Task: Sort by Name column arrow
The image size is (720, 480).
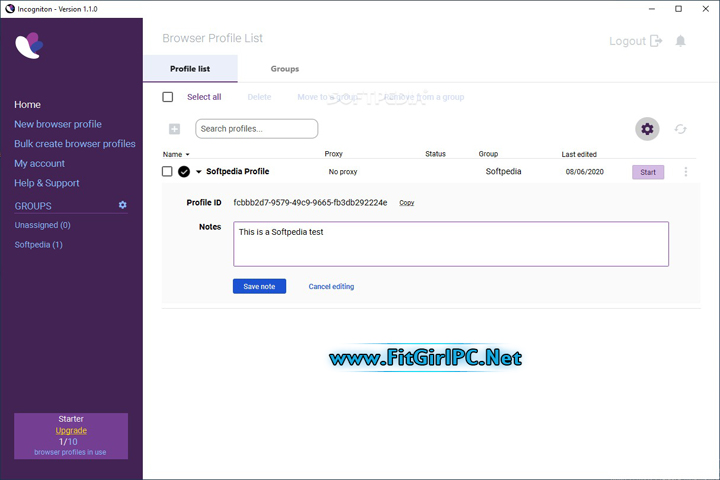Action: pos(187,154)
